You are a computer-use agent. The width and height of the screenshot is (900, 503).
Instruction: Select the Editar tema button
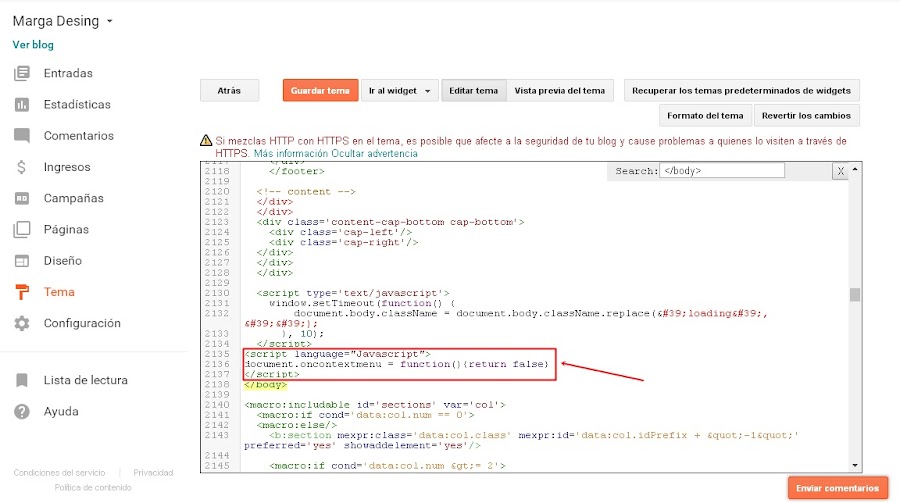(474, 91)
